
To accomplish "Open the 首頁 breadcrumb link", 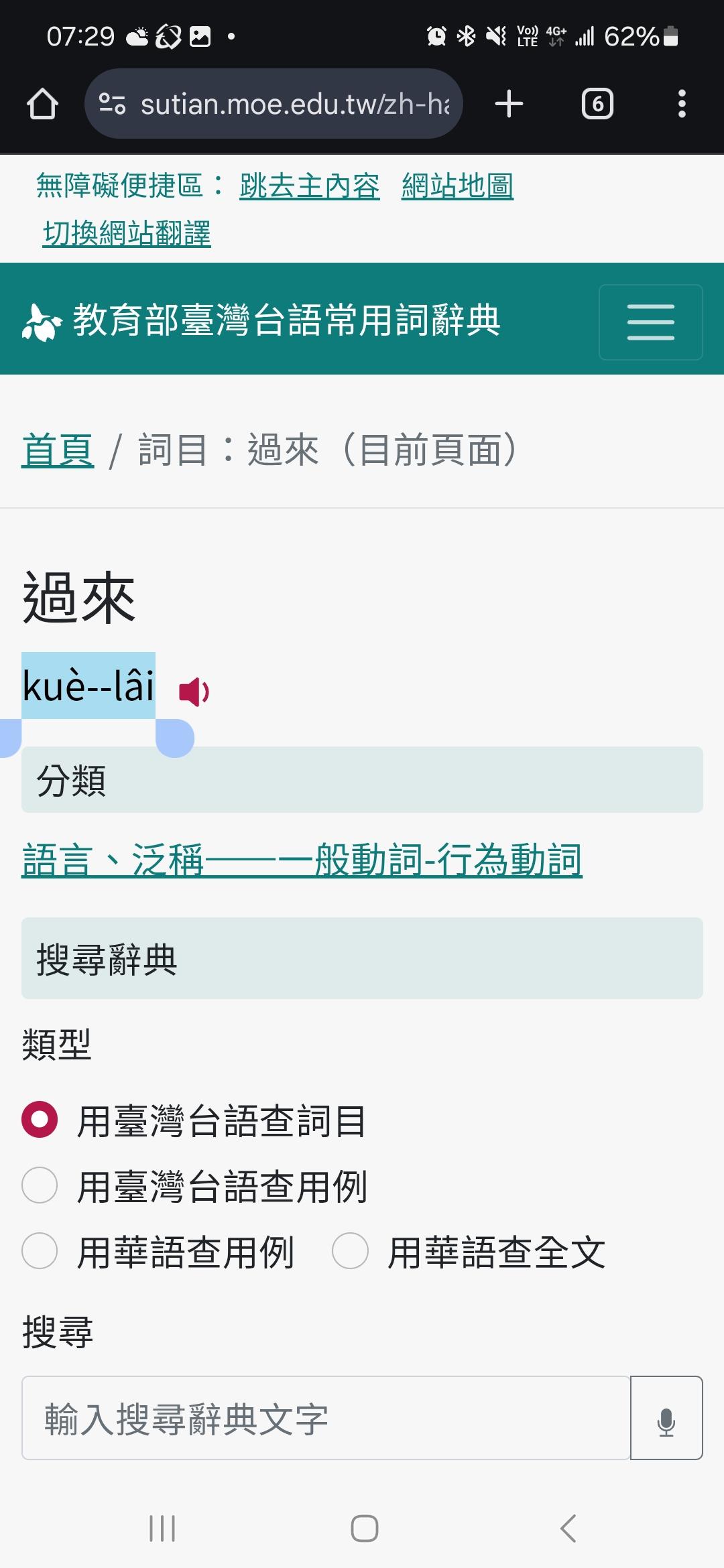I will tap(58, 449).
